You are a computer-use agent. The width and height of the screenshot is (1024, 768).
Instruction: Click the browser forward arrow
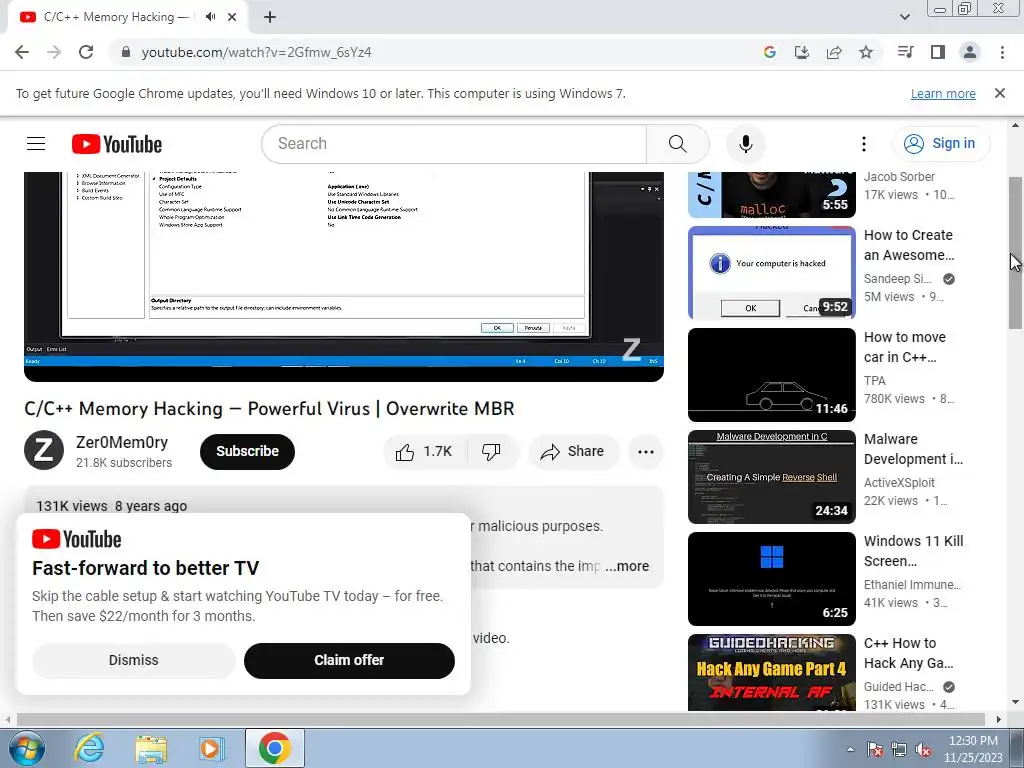pyautogui.click(x=54, y=52)
